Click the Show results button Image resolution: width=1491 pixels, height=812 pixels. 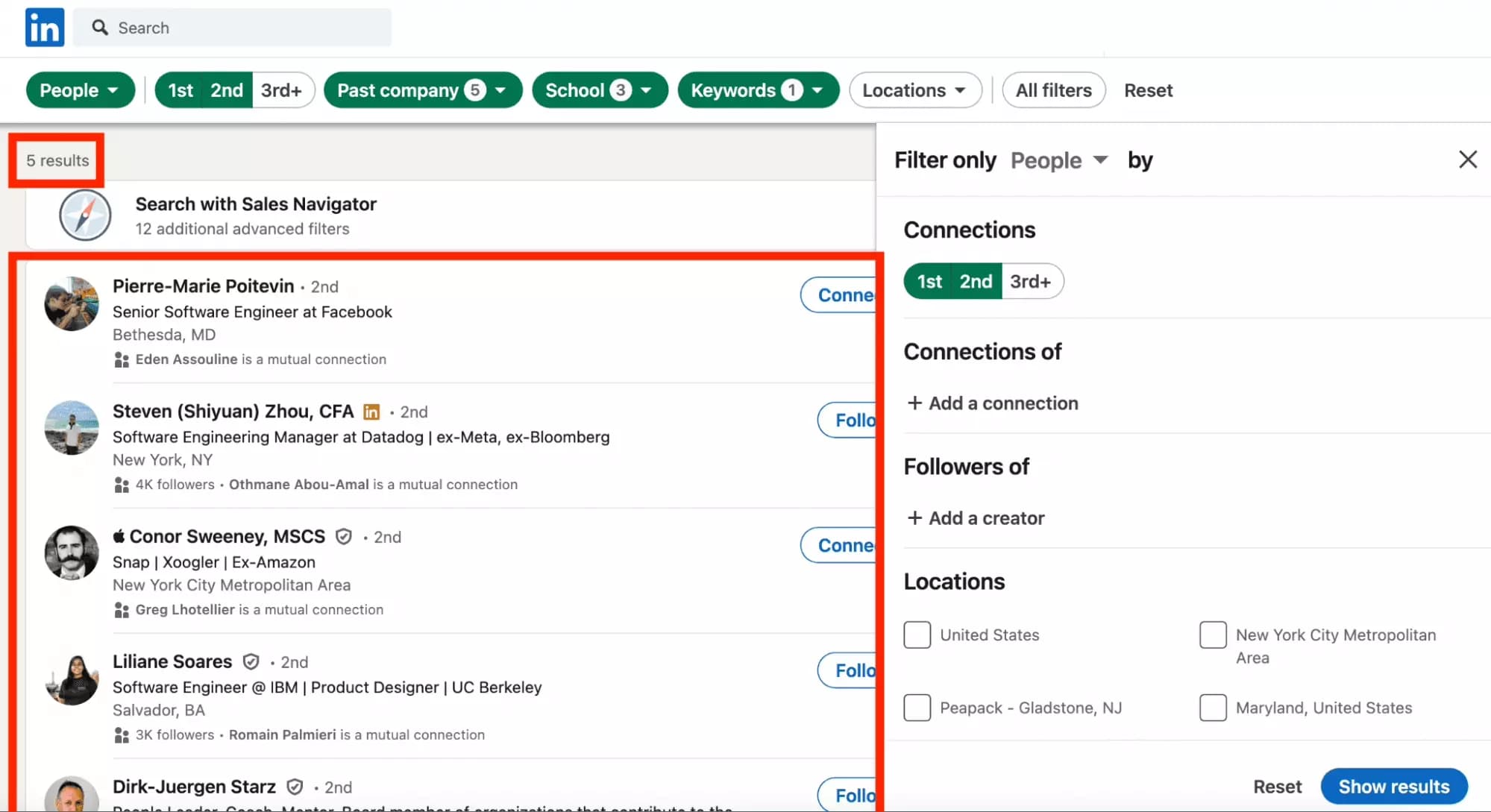coord(1393,786)
